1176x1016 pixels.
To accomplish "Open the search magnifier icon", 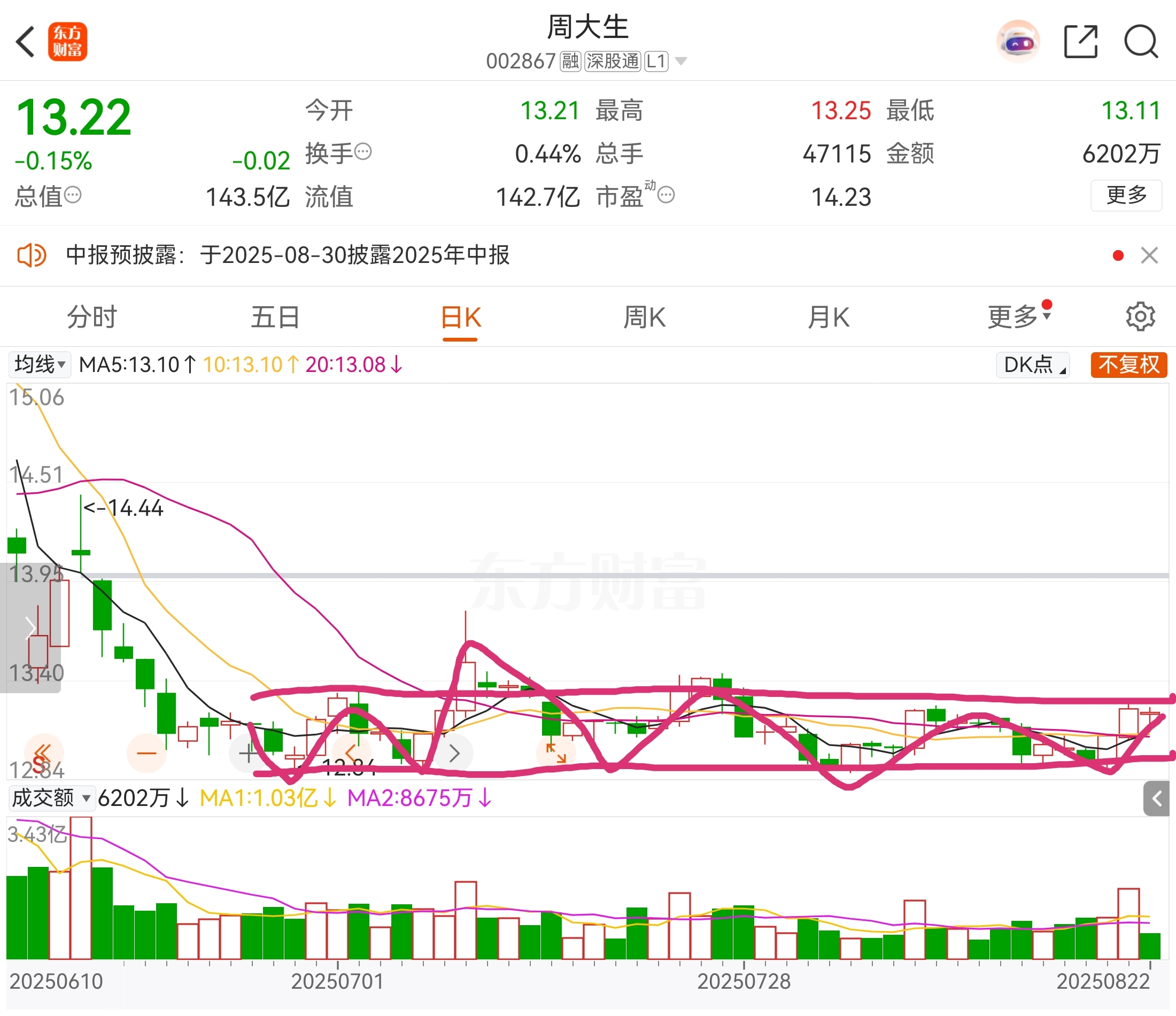I will (x=1141, y=42).
